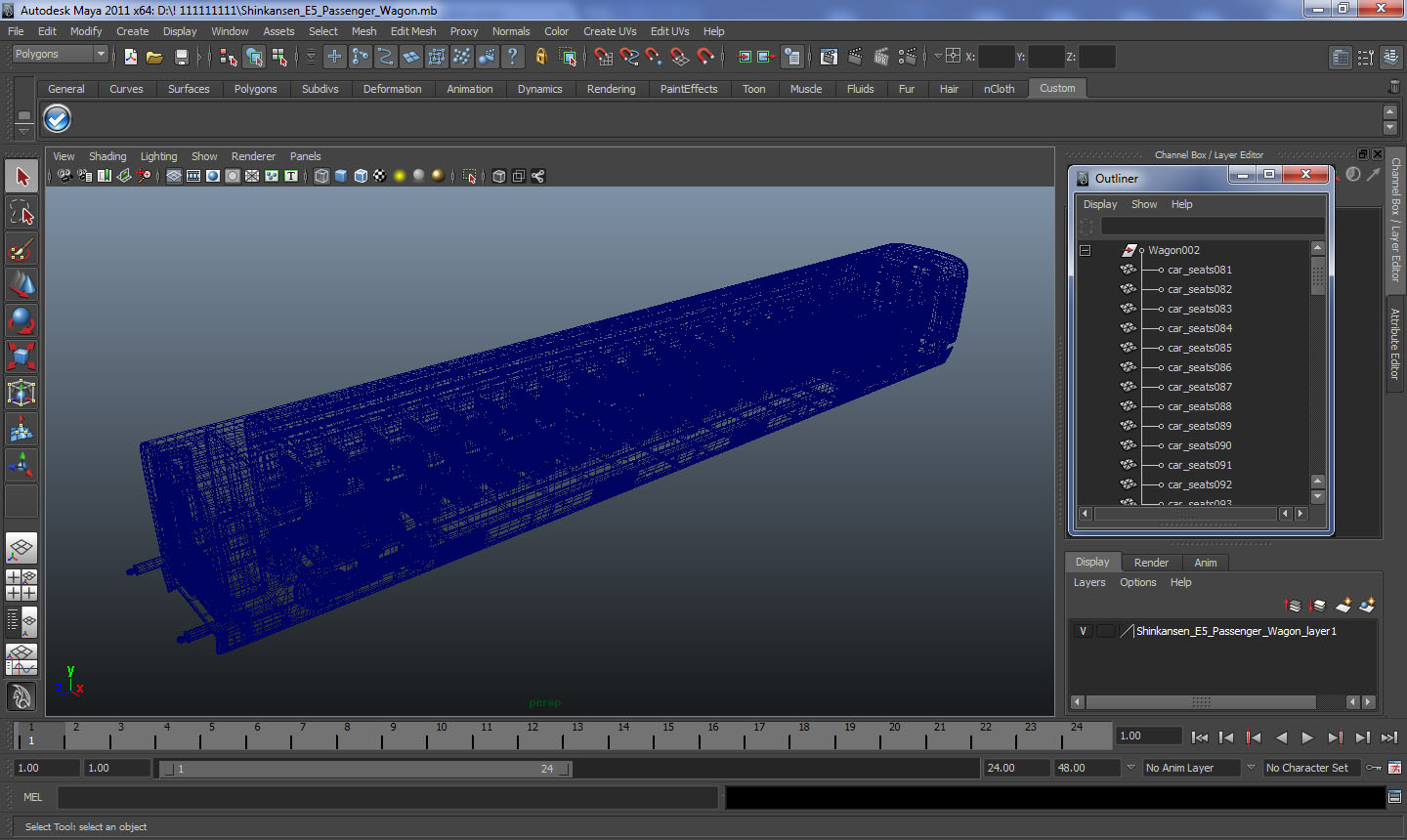Click the status line help question mark
Viewport: 1407px width, 840px height.
(513, 57)
